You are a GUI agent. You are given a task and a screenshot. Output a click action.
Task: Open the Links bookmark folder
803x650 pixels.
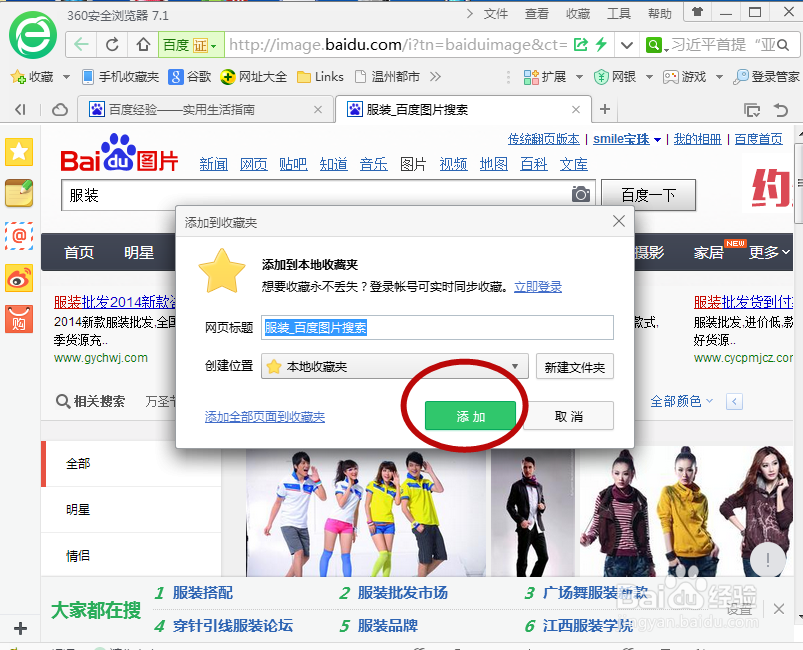321,77
